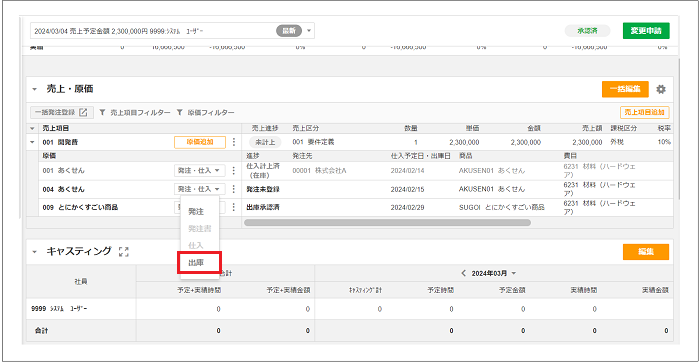
Task: Click the SUGOI とにかくすごい商品 product cell
Action: tap(501, 207)
